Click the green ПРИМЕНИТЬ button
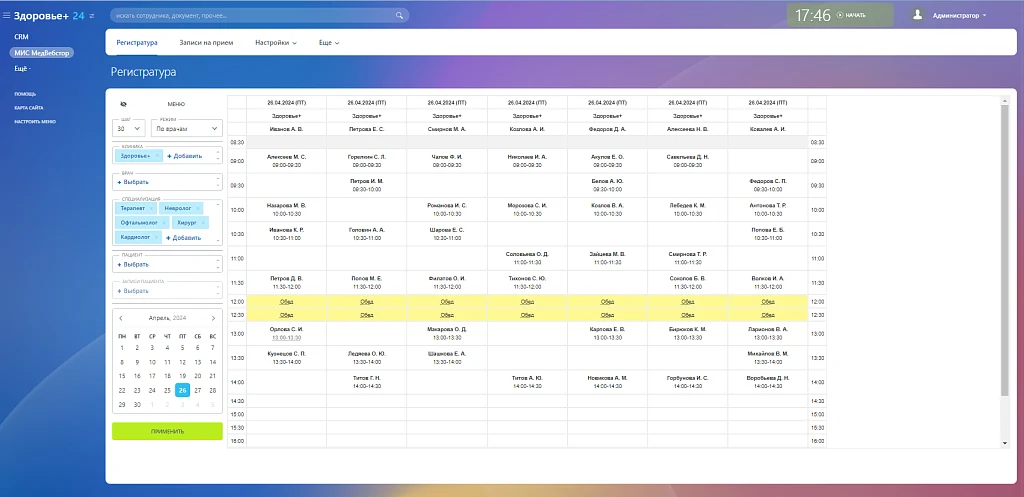Viewport: 1024px width, 497px height. point(167,431)
